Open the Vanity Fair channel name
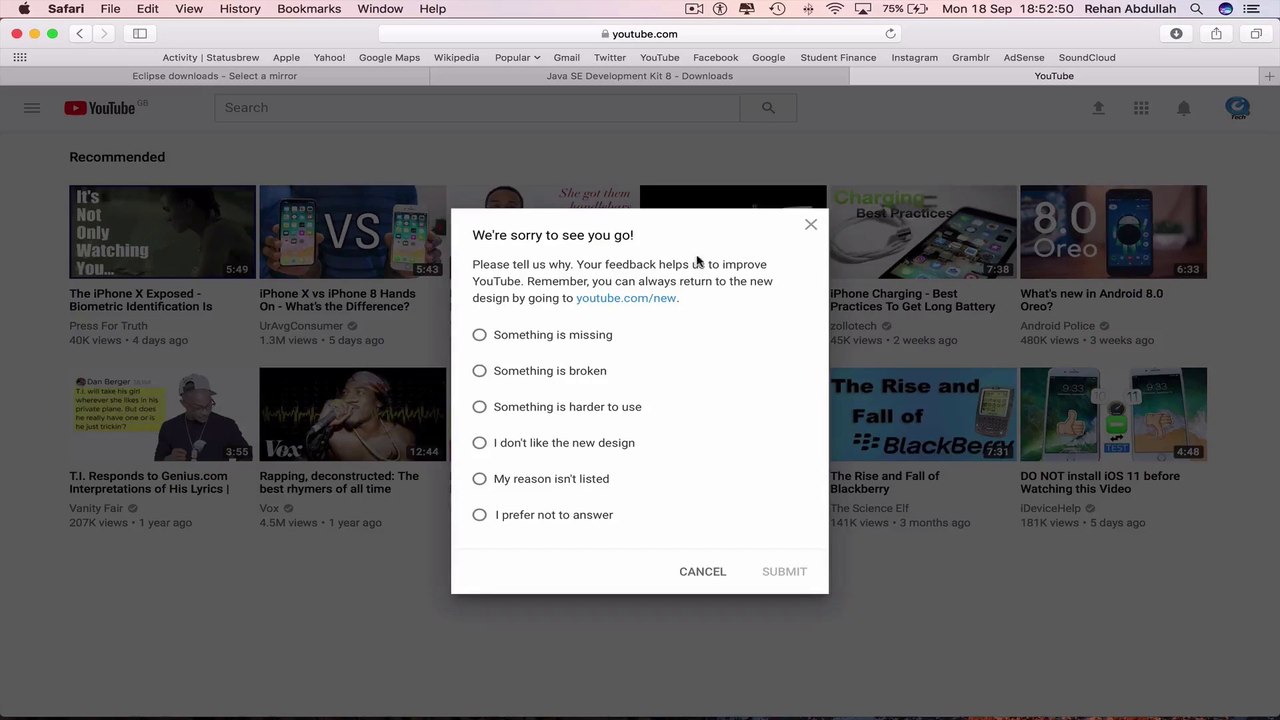Image resolution: width=1280 pixels, height=720 pixels. click(96, 508)
